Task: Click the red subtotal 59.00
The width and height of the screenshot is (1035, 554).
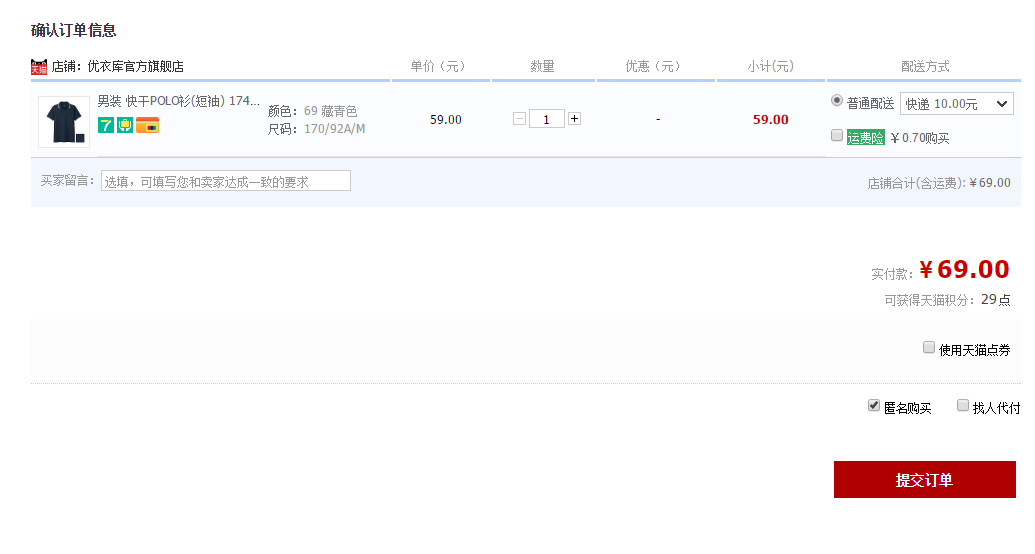Action: (x=770, y=120)
